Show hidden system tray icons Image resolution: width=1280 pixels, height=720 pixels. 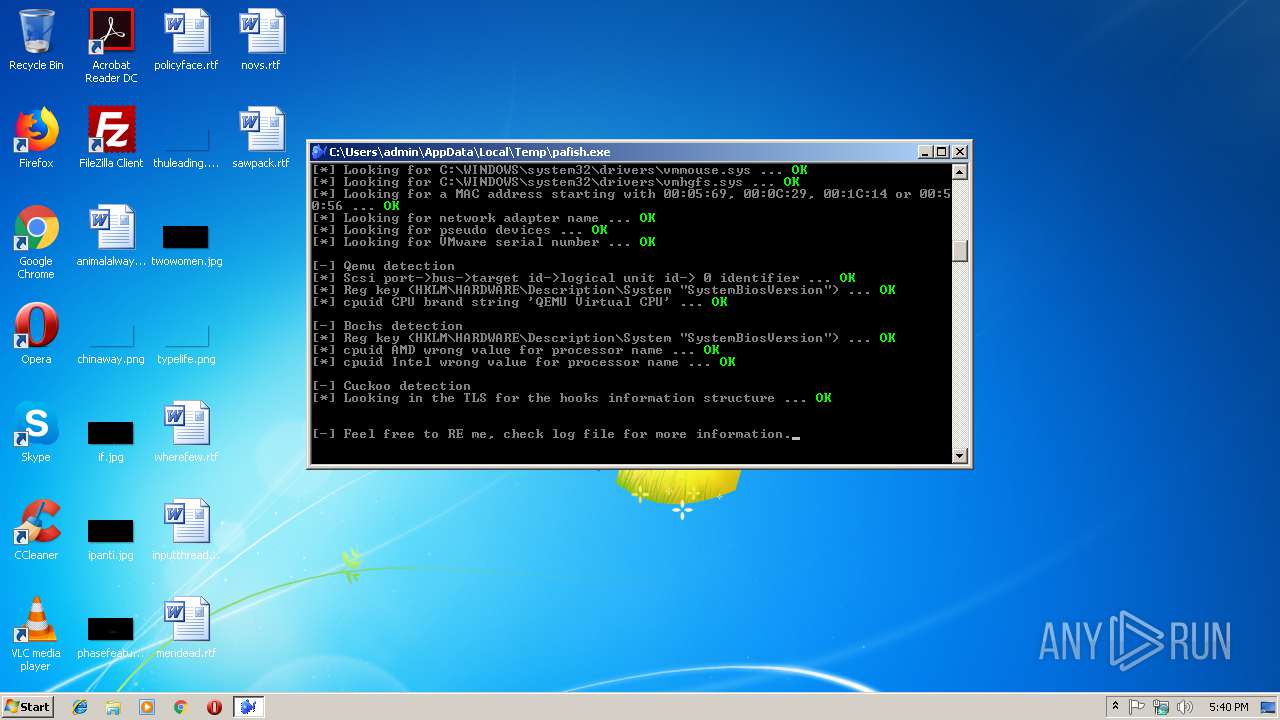coord(1115,707)
